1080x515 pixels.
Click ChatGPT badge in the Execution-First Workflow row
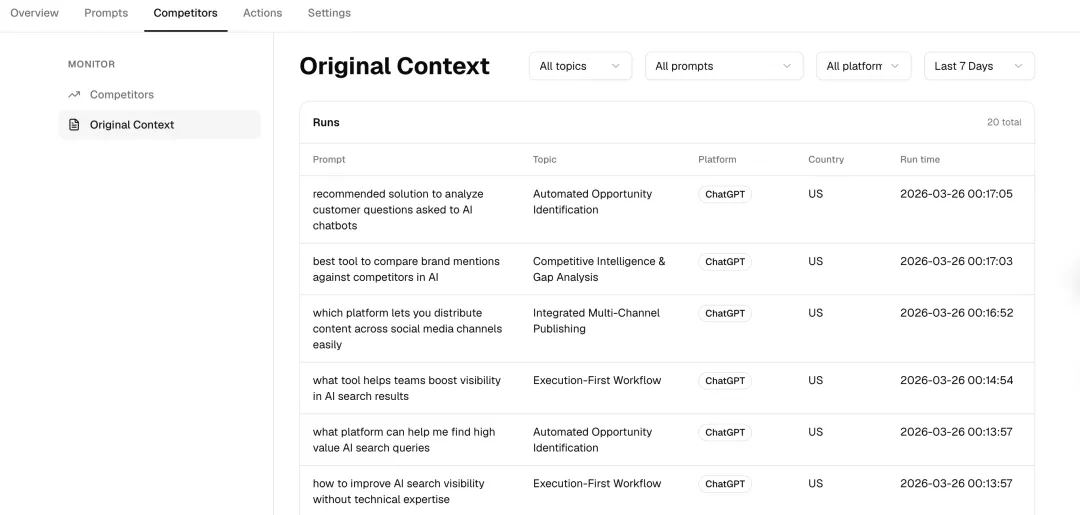pyautogui.click(x=725, y=381)
